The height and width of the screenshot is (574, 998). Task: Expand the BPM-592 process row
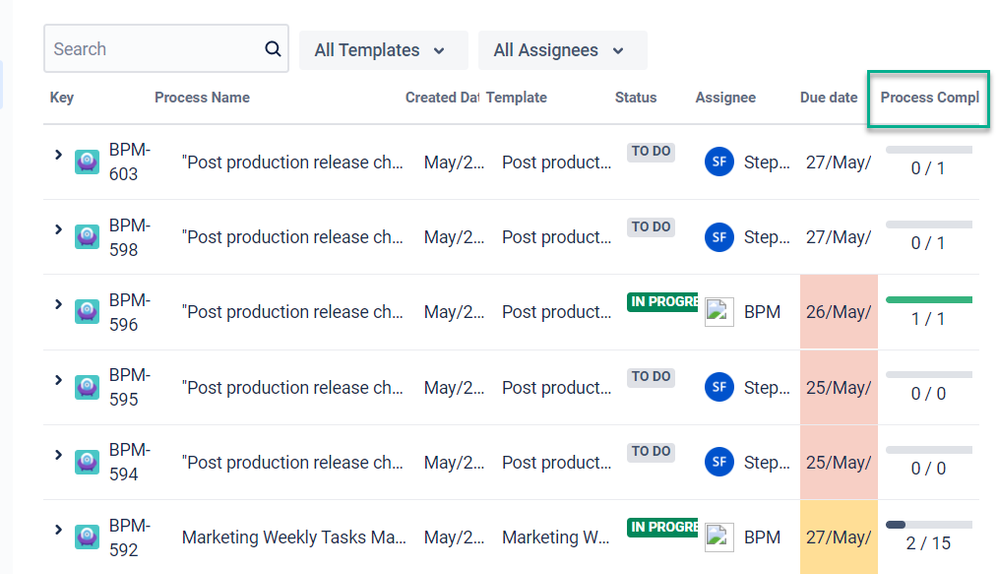[x=59, y=529]
